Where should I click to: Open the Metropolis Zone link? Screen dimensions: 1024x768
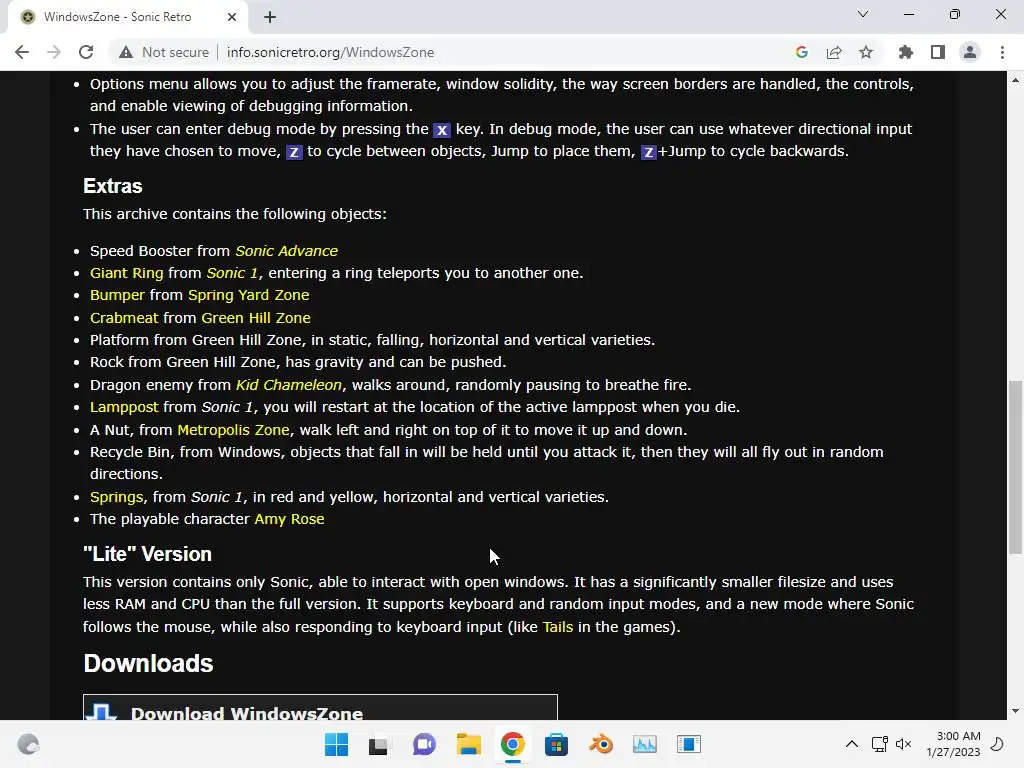(233, 430)
